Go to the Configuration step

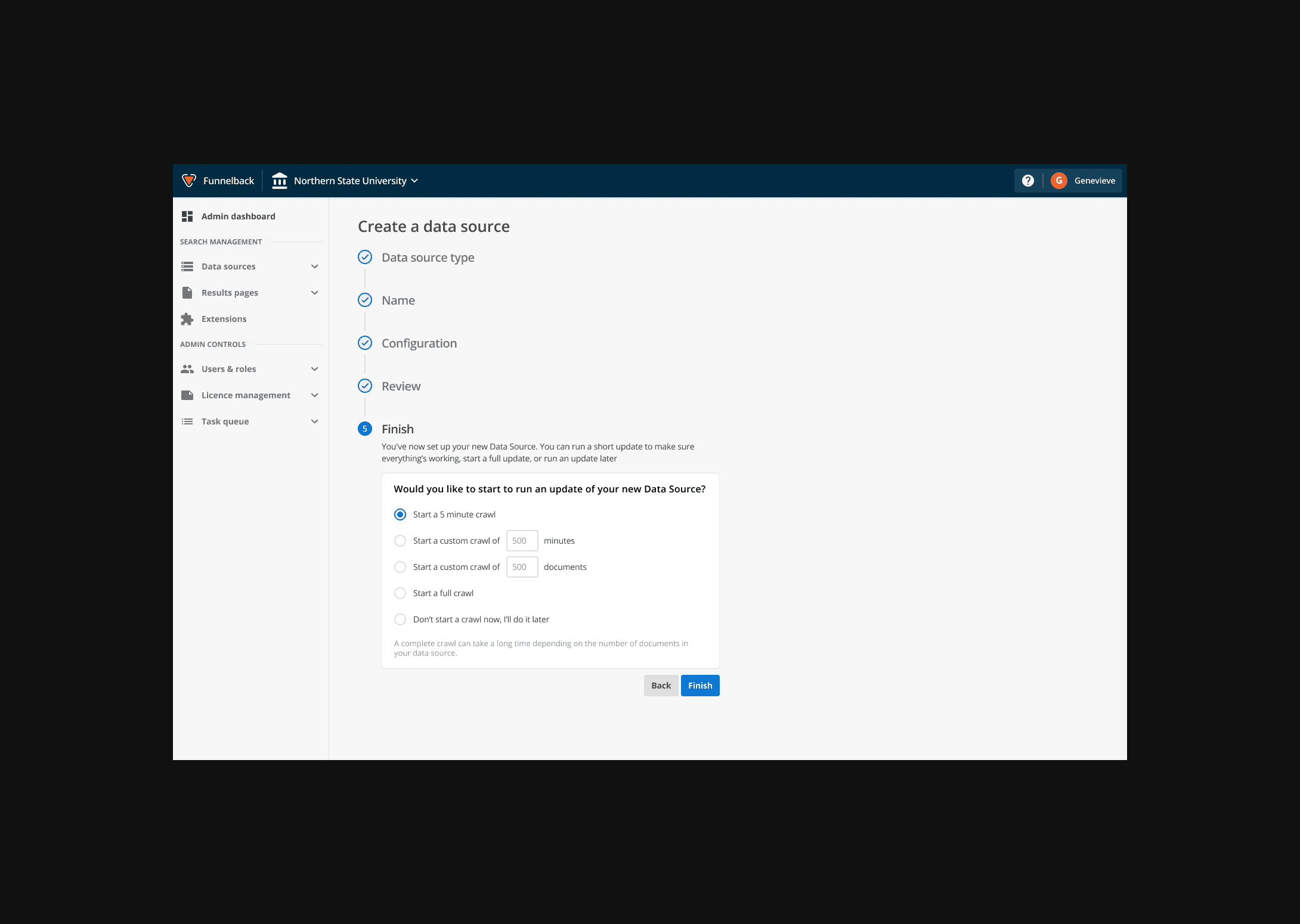[x=419, y=343]
